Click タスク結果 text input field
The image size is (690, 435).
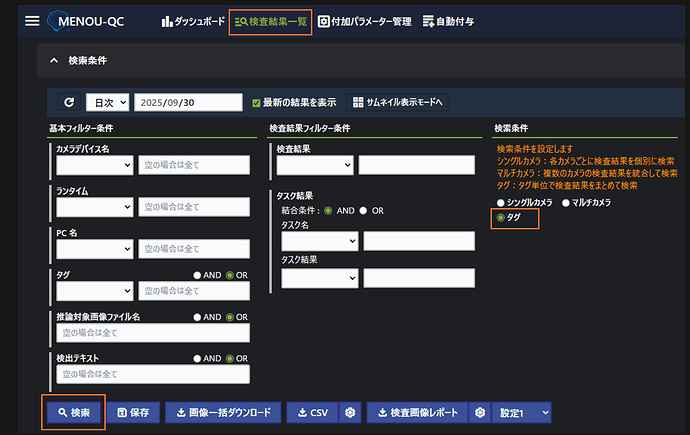(419, 278)
